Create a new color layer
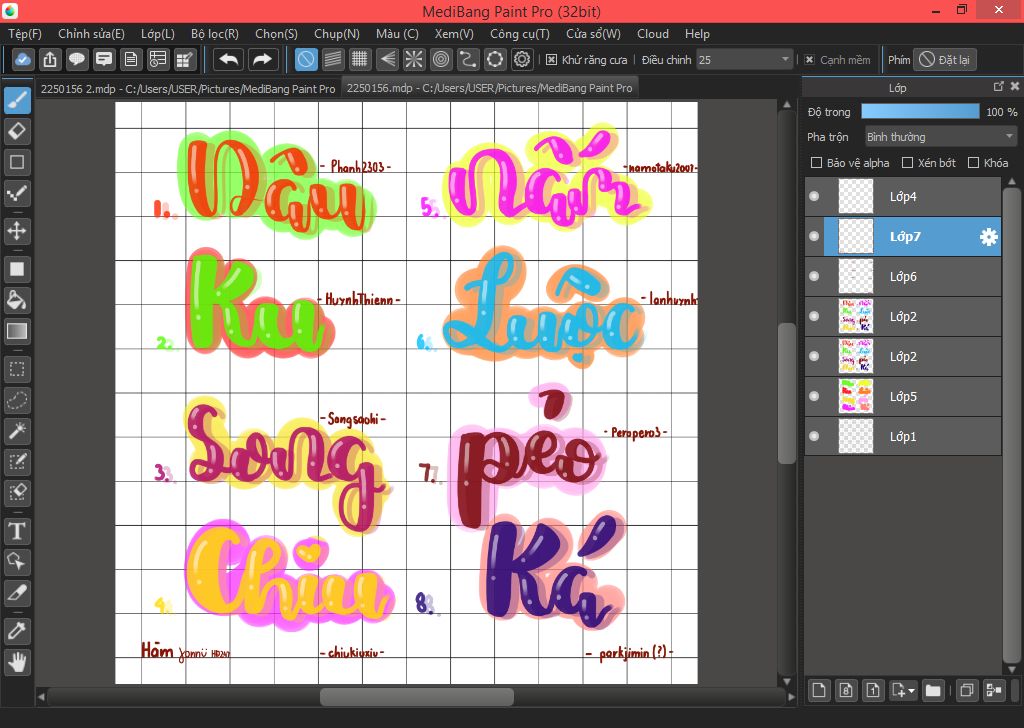 tap(819, 690)
